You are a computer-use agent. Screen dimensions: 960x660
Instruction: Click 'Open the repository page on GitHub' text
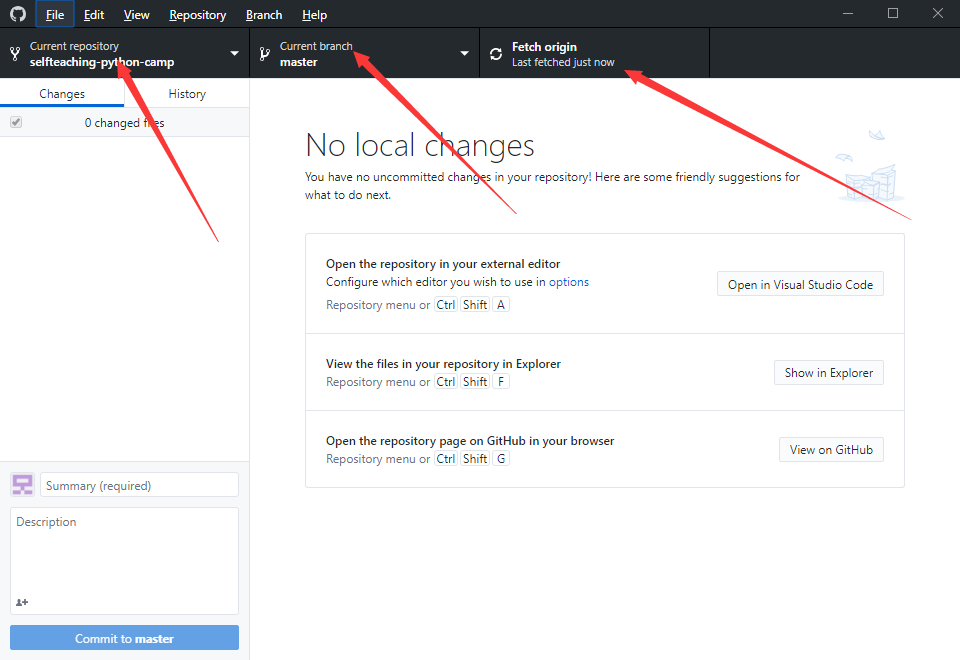[x=470, y=441]
